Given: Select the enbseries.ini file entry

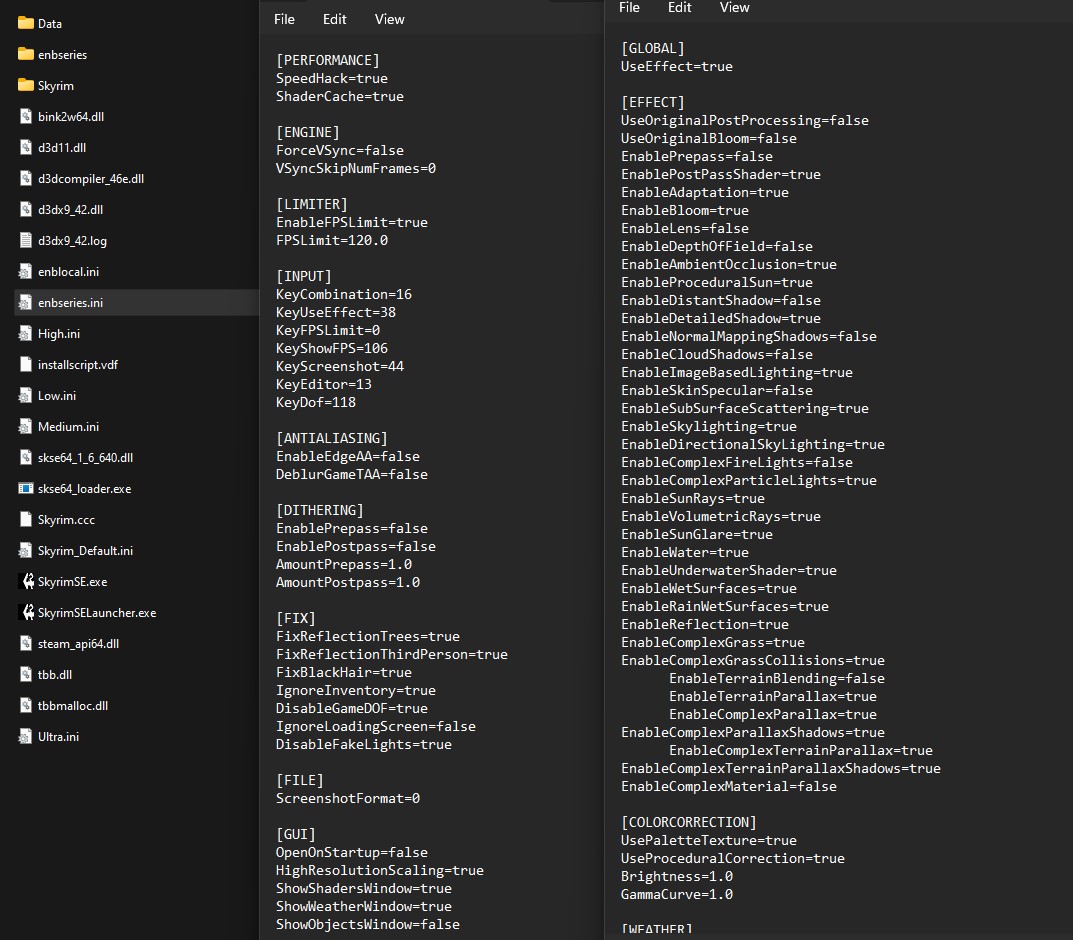Looking at the screenshot, I should [70, 302].
